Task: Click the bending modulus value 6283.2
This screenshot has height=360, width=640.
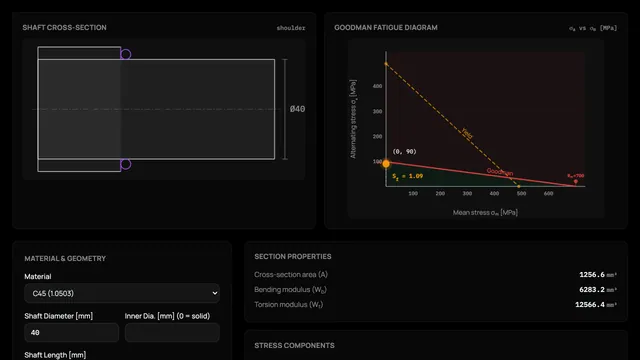Action: tap(592, 289)
